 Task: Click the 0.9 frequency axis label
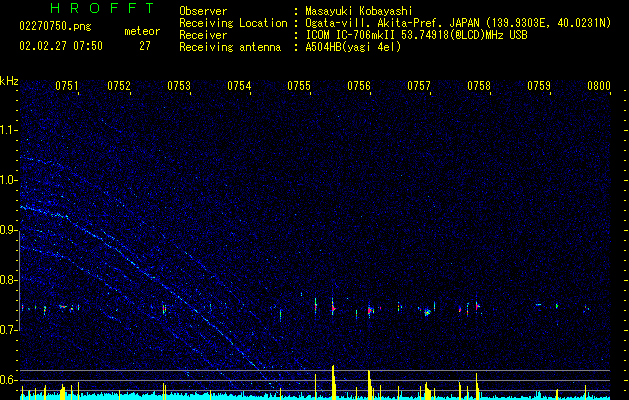[9, 230]
